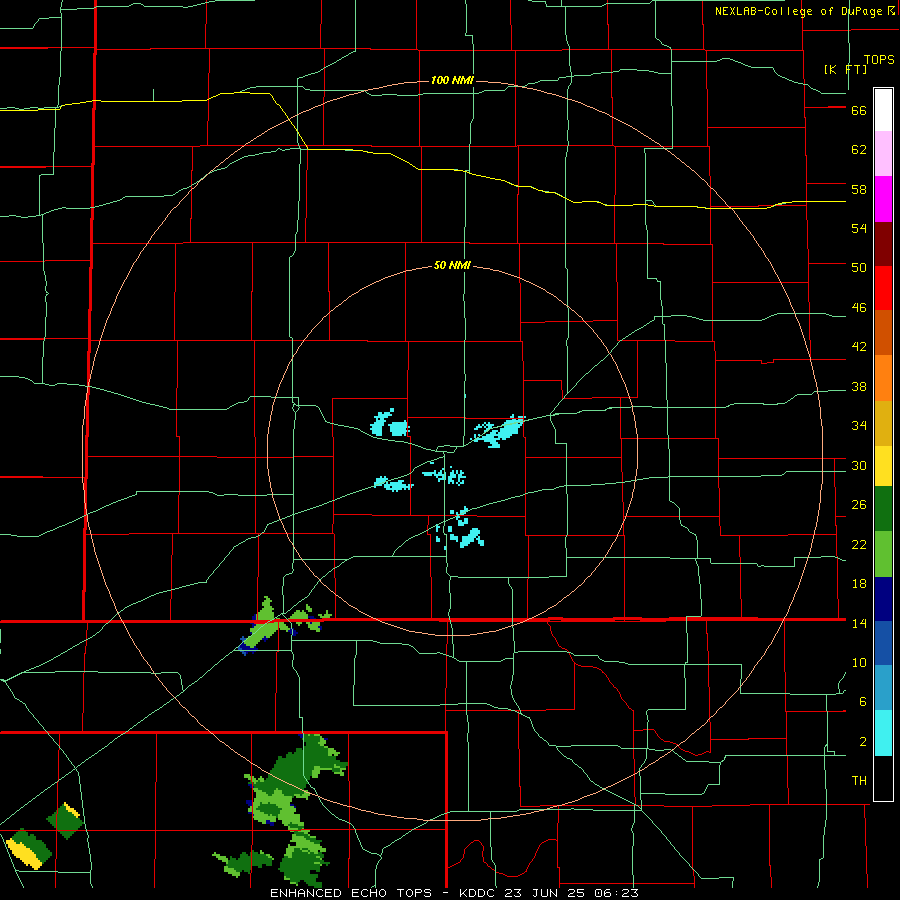The image size is (900, 900).
Task: Click the 62 legend value
Action: (x=859, y=150)
